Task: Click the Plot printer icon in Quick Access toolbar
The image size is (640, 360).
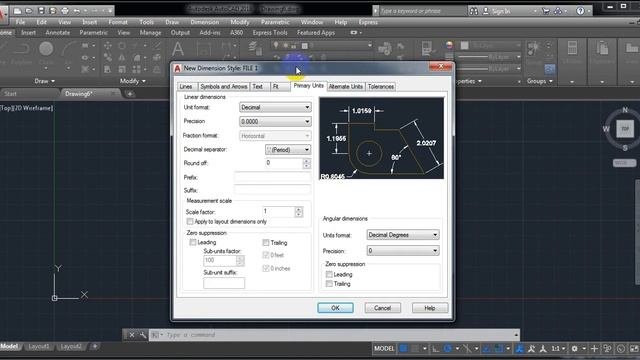Action: click(64, 11)
